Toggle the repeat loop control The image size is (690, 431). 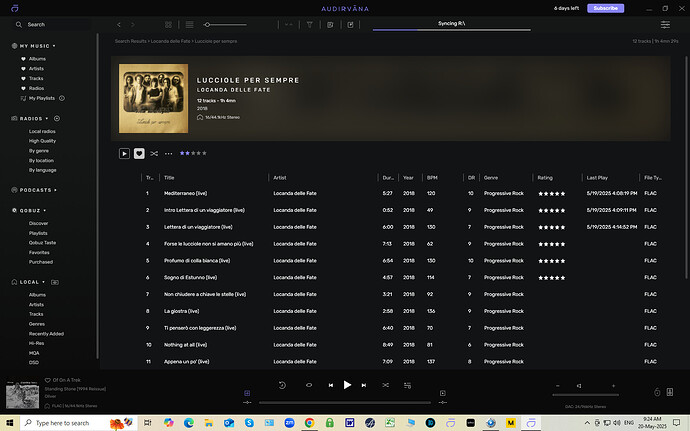(x=309, y=385)
